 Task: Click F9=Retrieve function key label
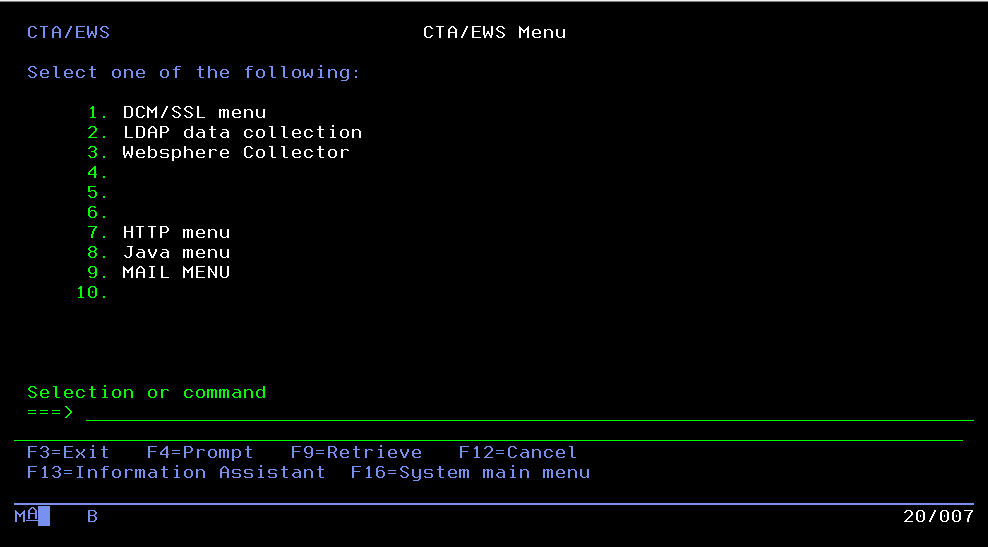(356, 452)
